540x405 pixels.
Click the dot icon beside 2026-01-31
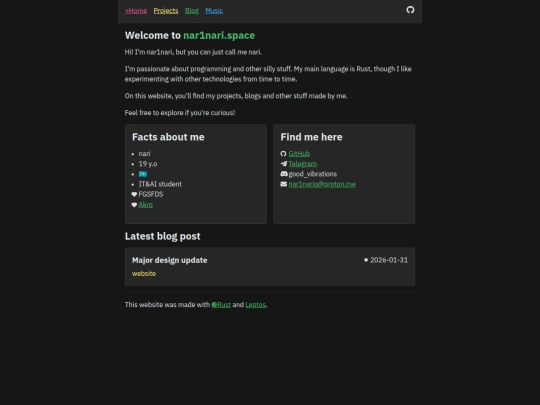(366, 260)
